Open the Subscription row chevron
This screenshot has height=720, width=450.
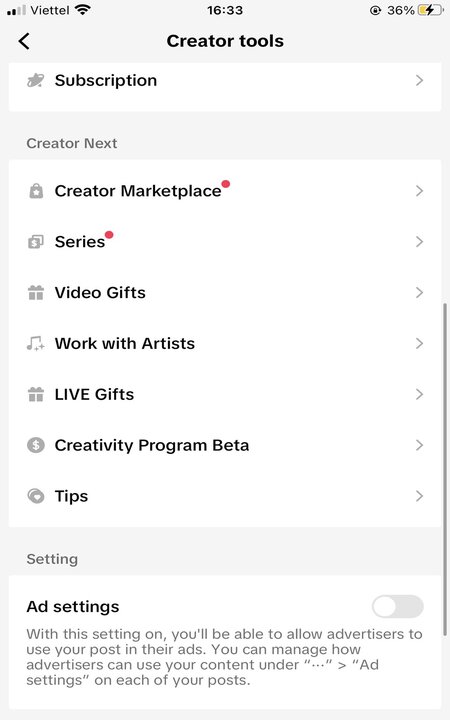[419, 81]
